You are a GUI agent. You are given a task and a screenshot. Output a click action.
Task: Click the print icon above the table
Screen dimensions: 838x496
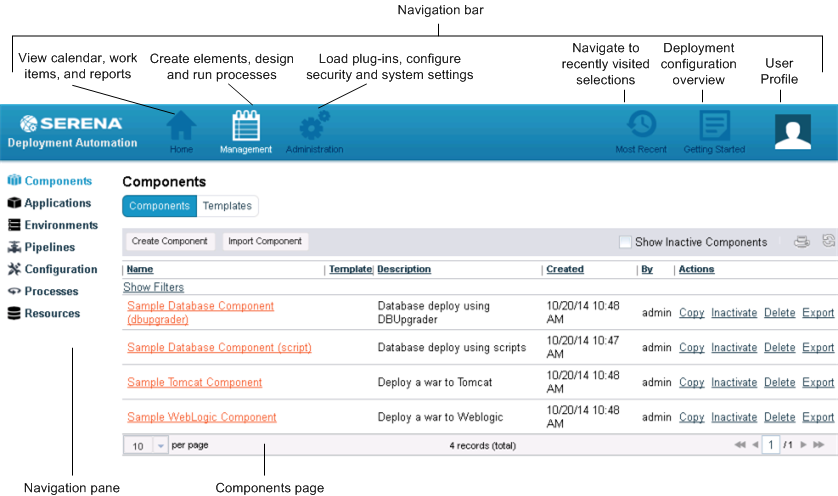pos(802,241)
